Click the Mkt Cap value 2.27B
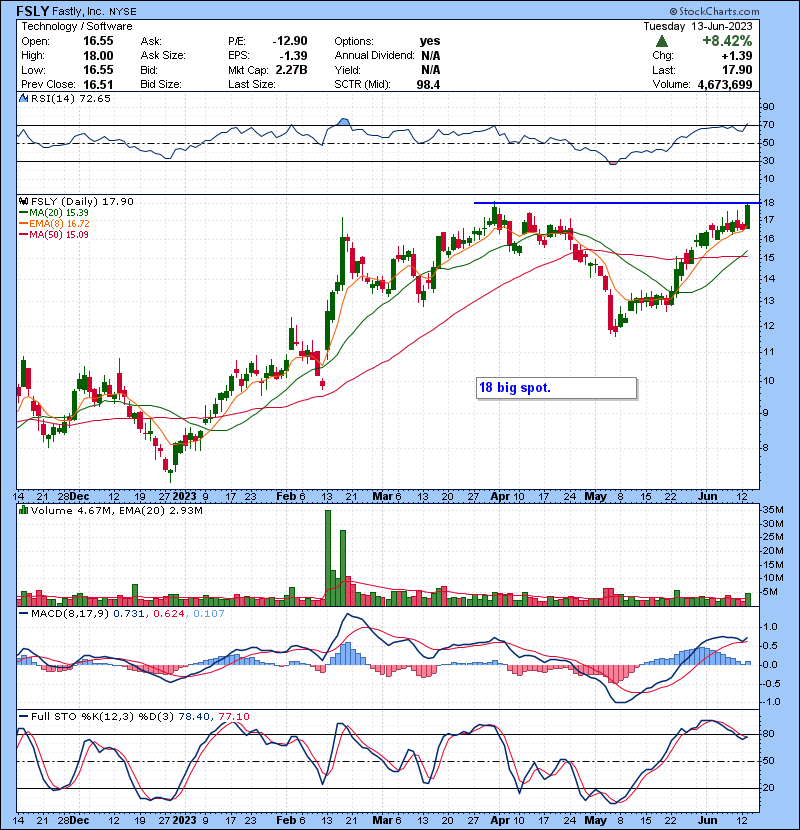The width and height of the screenshot is (800, 830). click(x=291, y=70)
